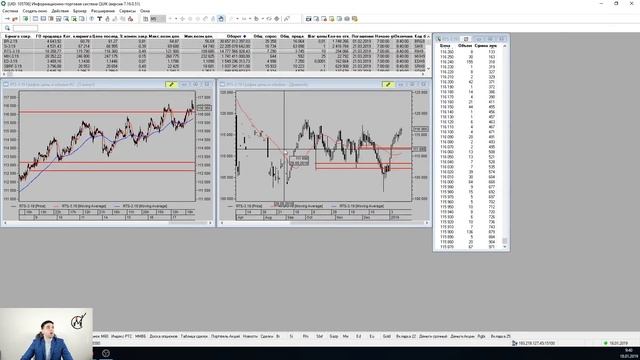Click red Moving Average legend in left chart

click(x=80, y=206)
